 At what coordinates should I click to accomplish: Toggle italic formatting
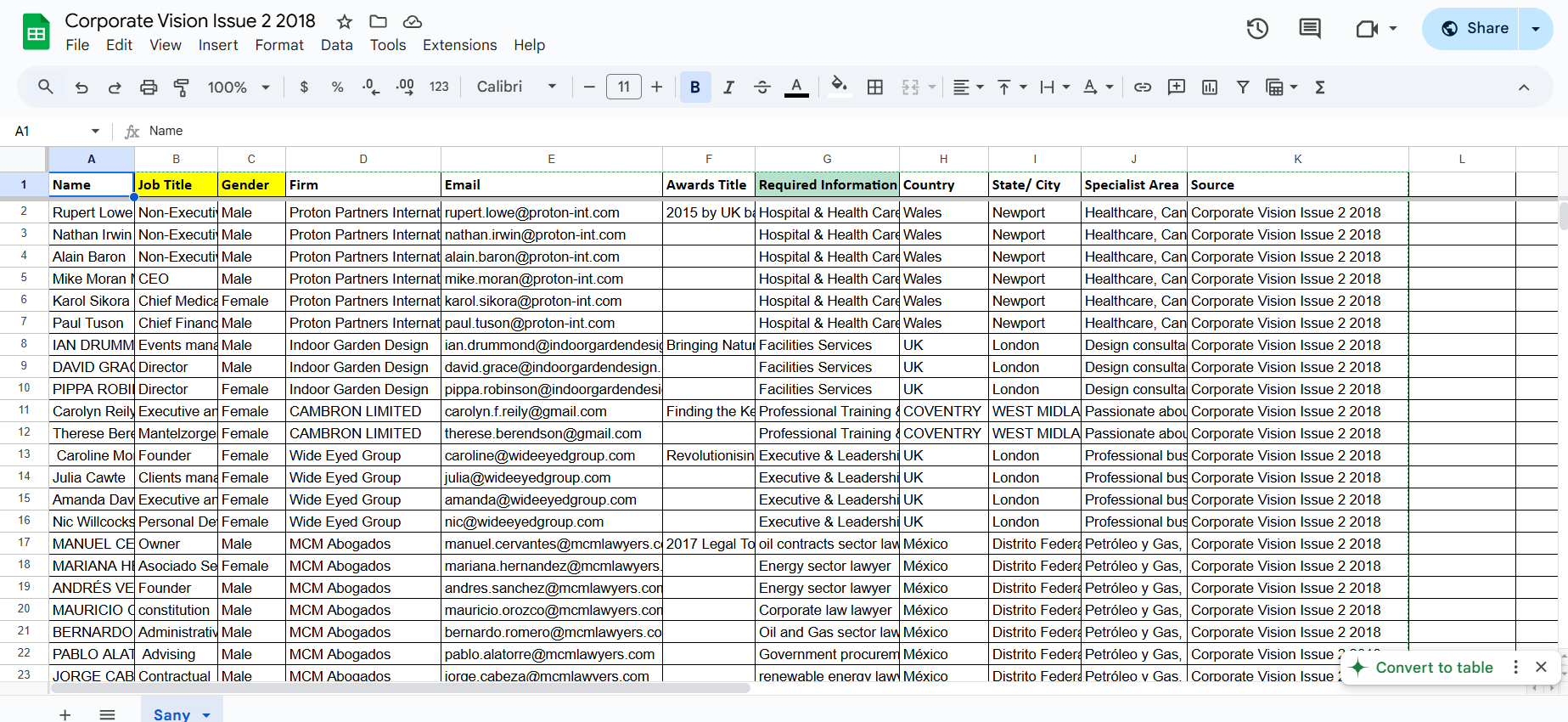(728, 87)
